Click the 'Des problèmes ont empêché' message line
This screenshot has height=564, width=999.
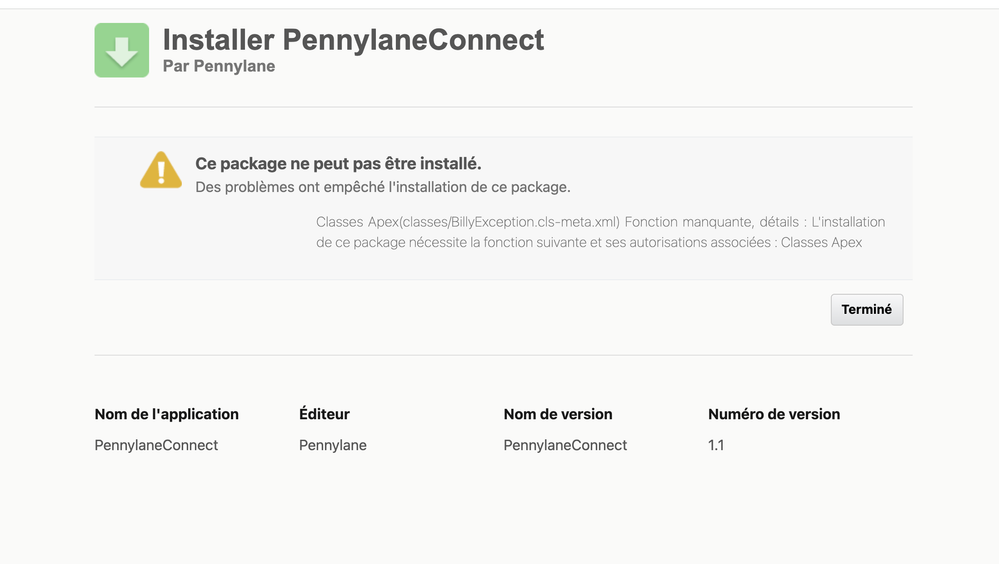click(x=382, y=187)
